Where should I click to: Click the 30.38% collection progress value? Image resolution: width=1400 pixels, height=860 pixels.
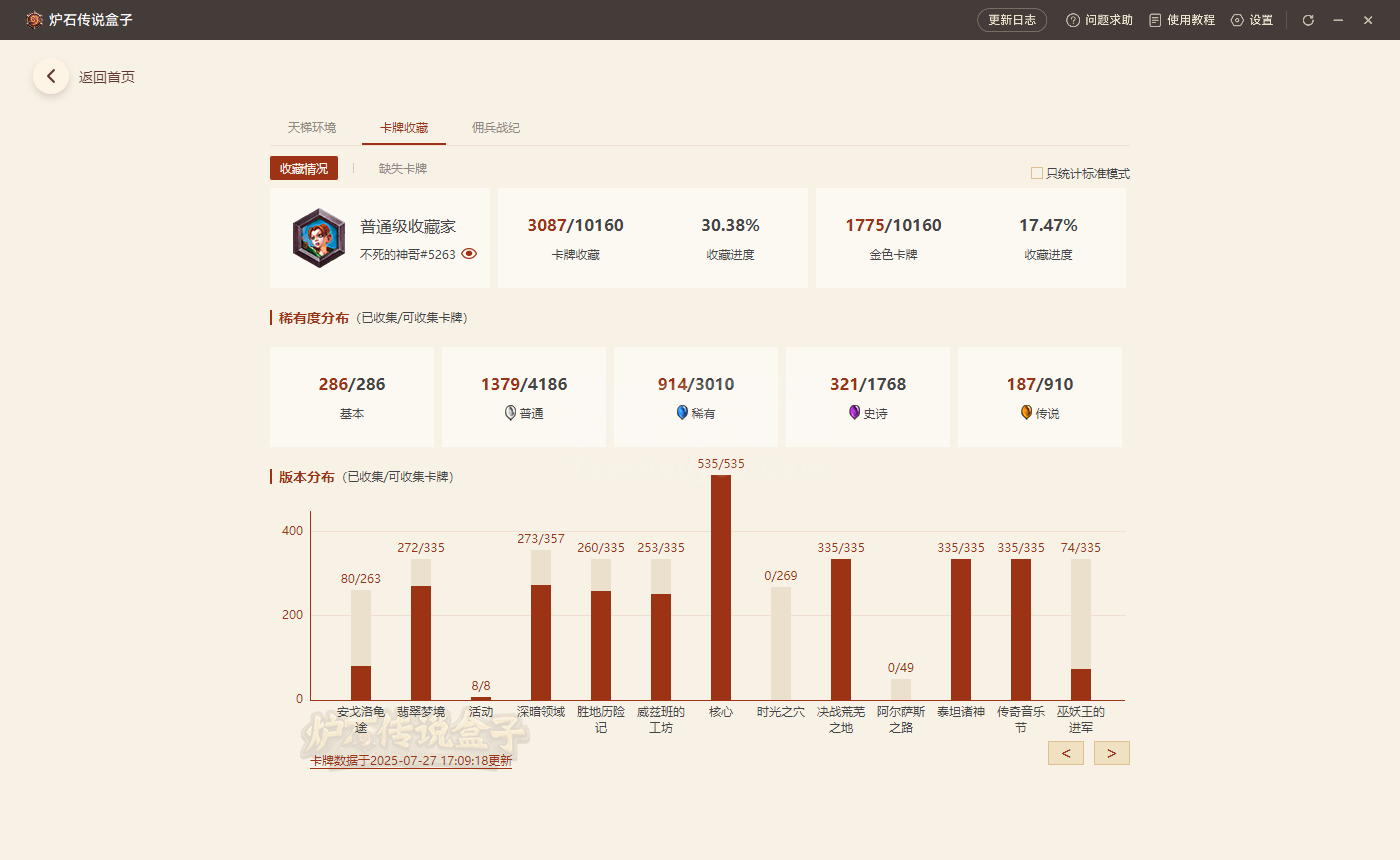point(730,225)
